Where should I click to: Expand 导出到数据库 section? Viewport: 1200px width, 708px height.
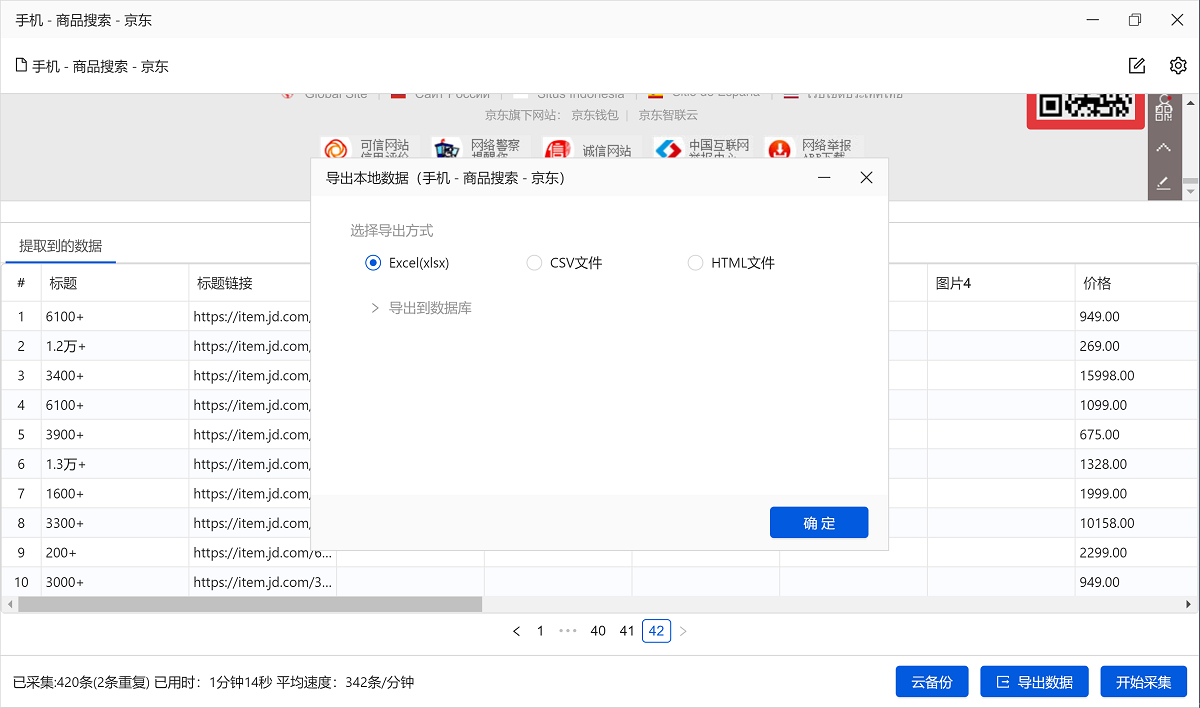pos(421,308)
